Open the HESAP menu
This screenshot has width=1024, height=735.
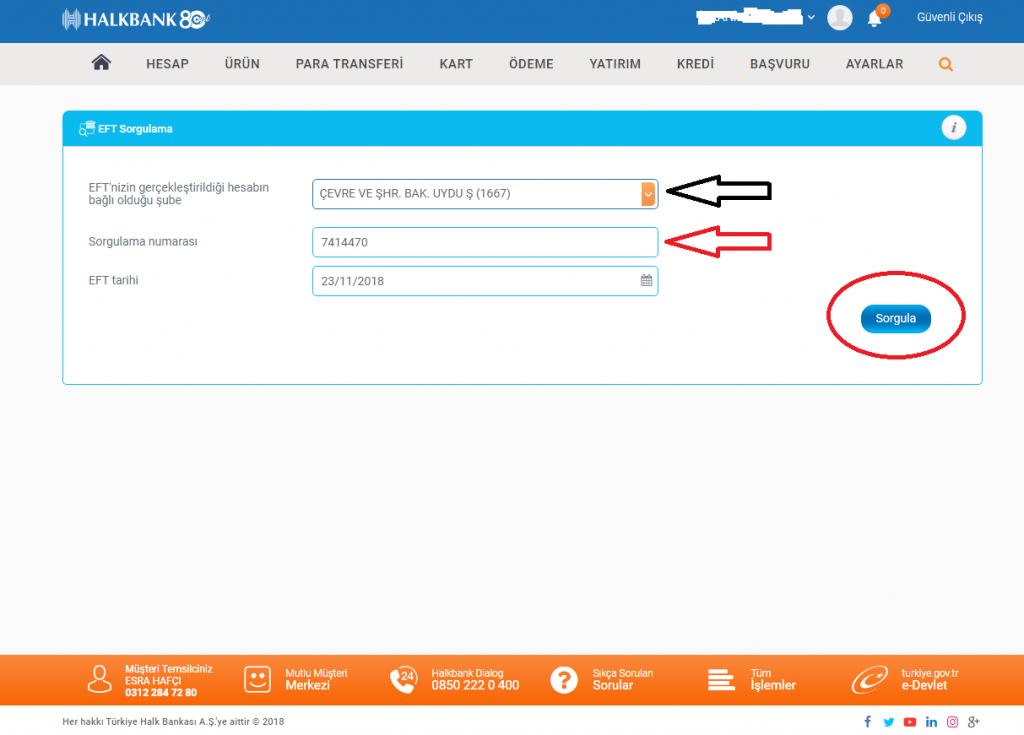[167, 64]
